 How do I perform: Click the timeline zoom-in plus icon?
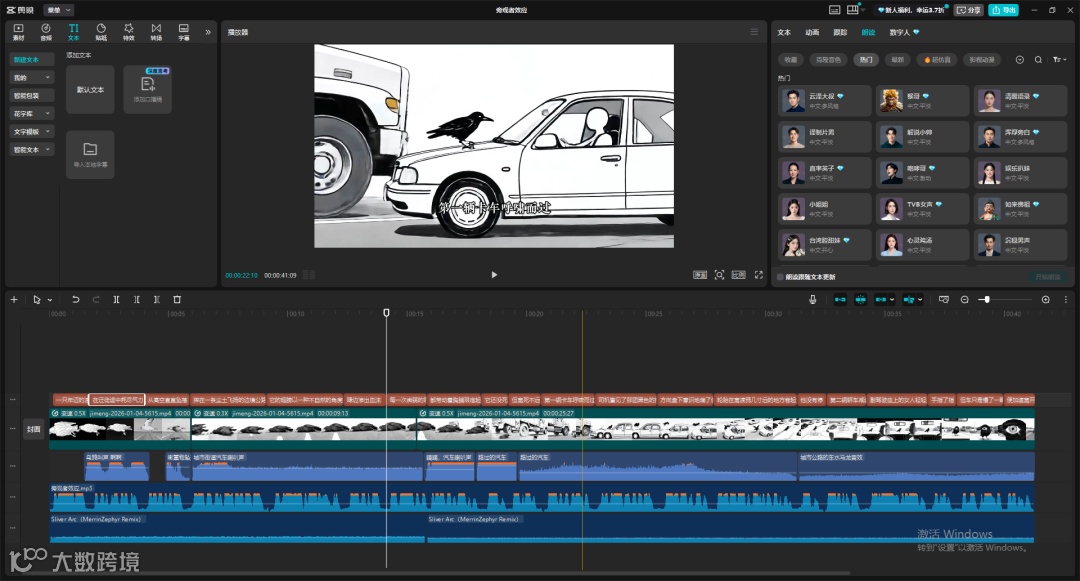(1046, 299)
